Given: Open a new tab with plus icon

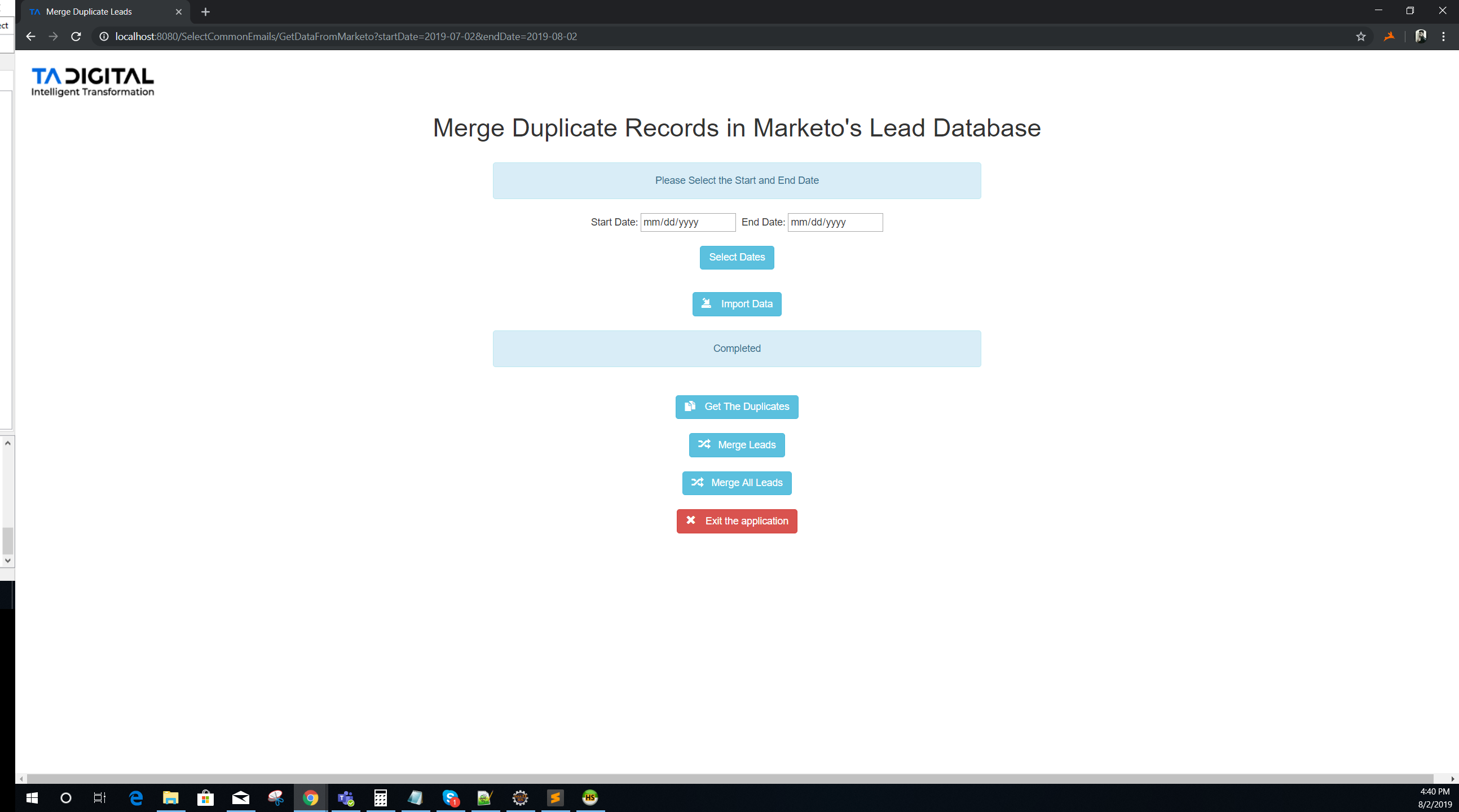Looking at the screenshot, I should coord(206,11).
